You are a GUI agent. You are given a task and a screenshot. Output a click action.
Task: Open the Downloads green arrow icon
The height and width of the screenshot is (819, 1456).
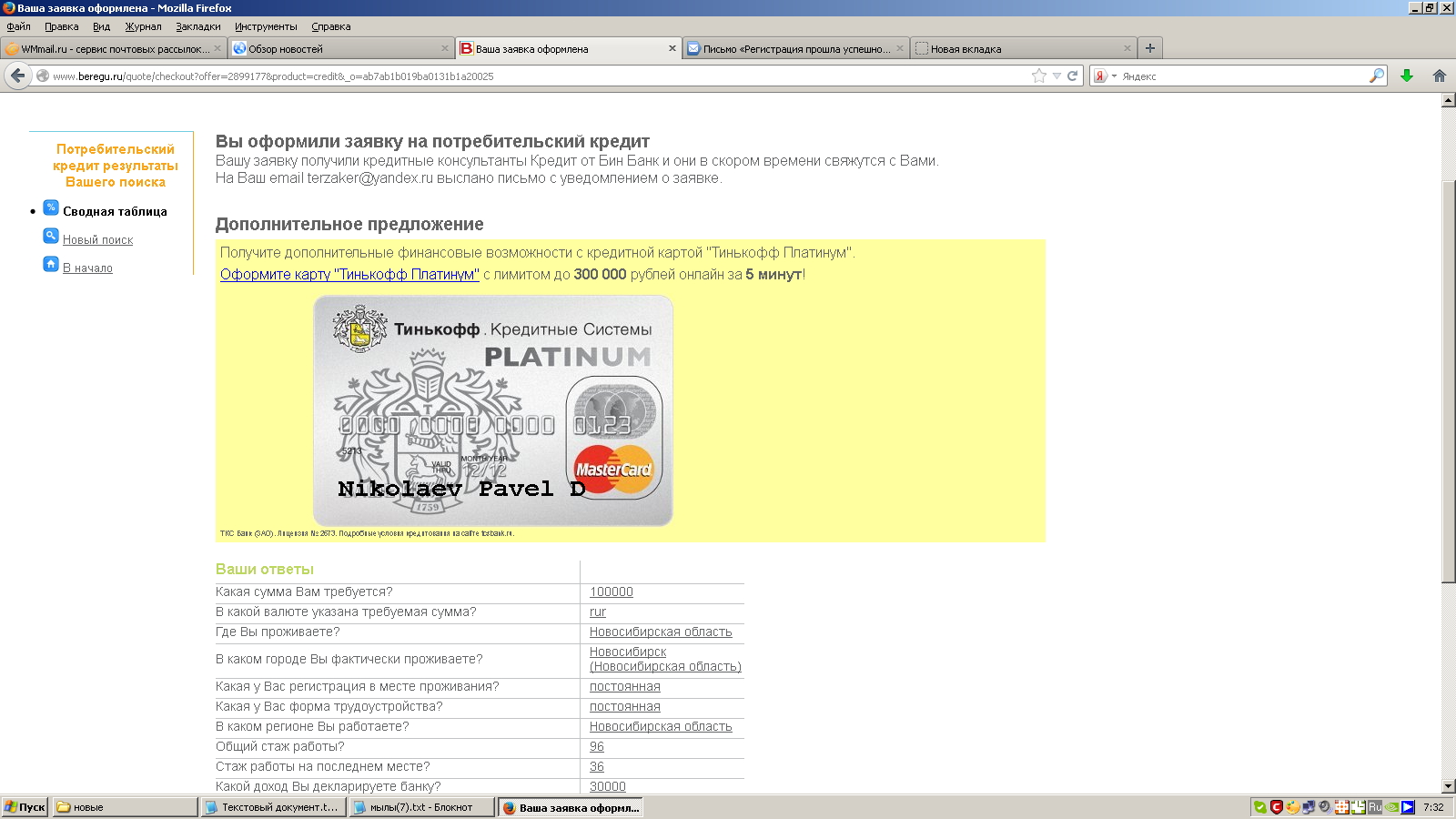tap(1407, 76)
